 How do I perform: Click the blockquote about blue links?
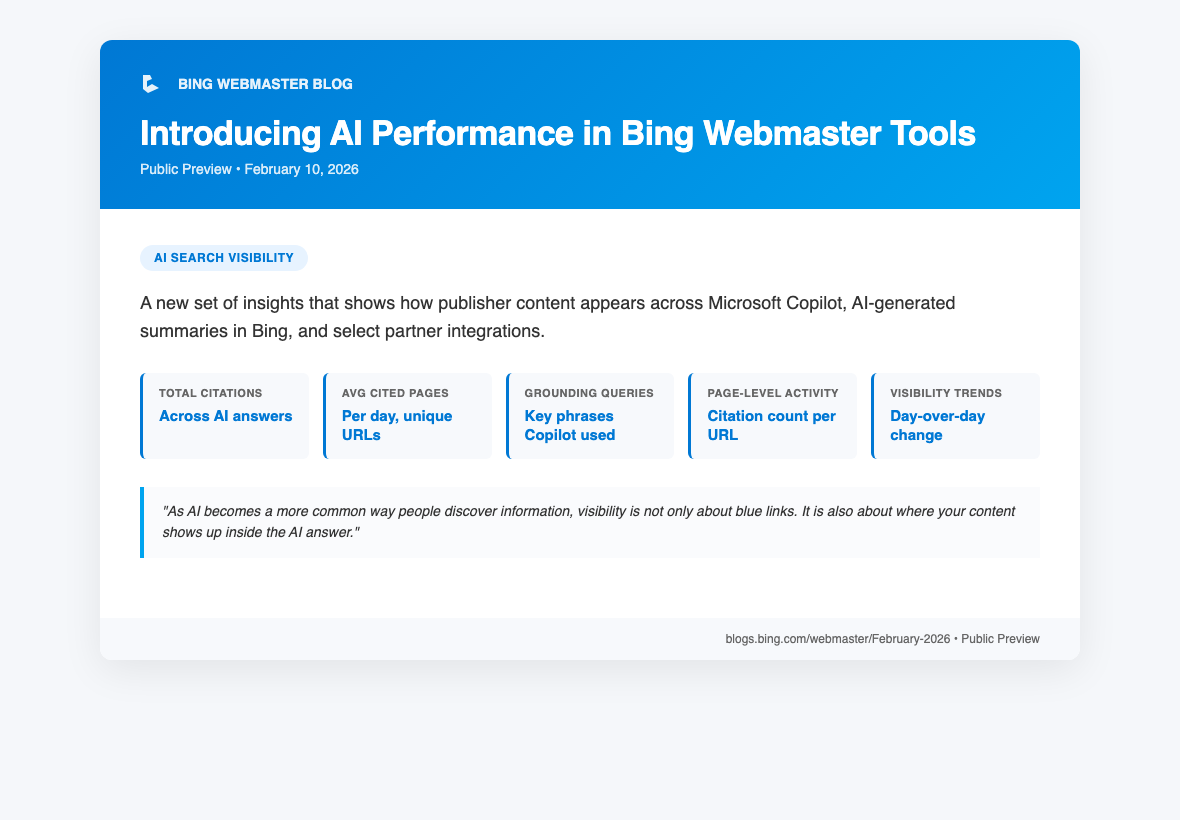pyautogui.click(x=590, y=522)
